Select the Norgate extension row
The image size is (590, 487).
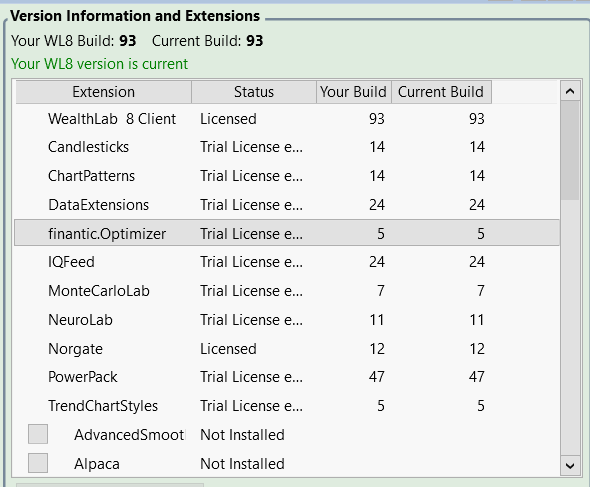(287, 349)
